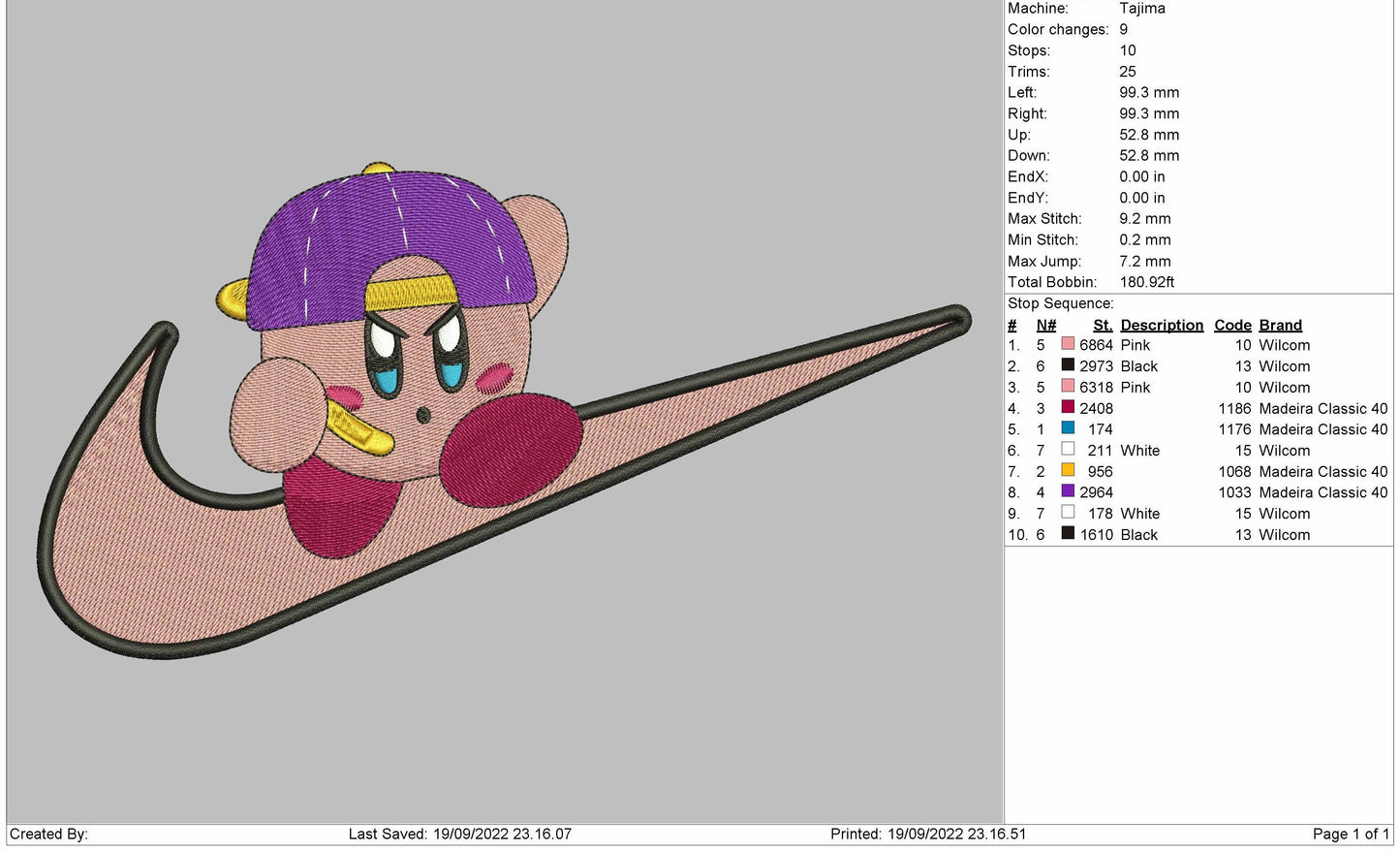Click the Code column header

click(x=1232, y=326)
